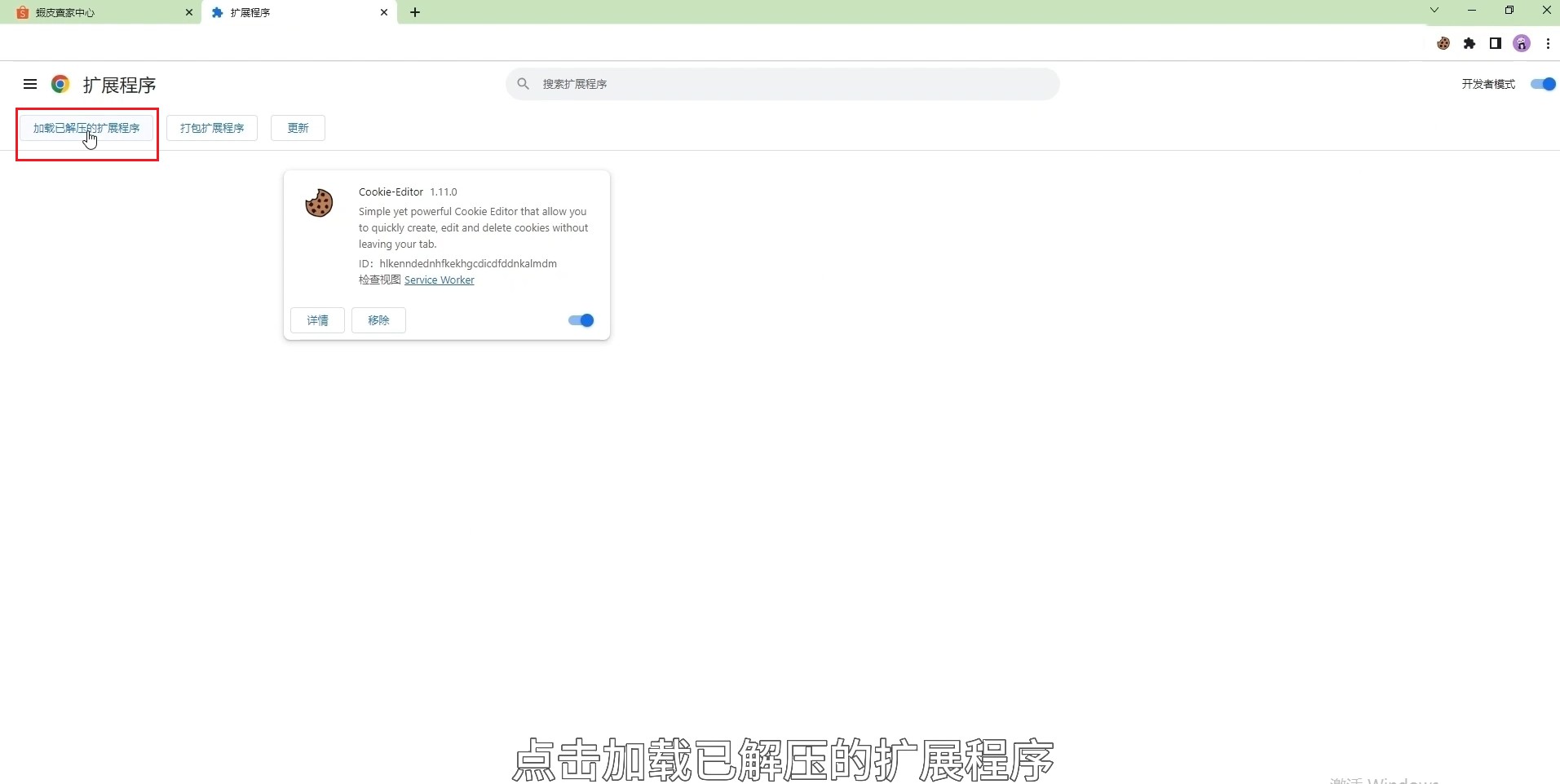Screen dimensions: 1560x784
Task: Click the 开发者模式 label
Action: coord(1488,84)
